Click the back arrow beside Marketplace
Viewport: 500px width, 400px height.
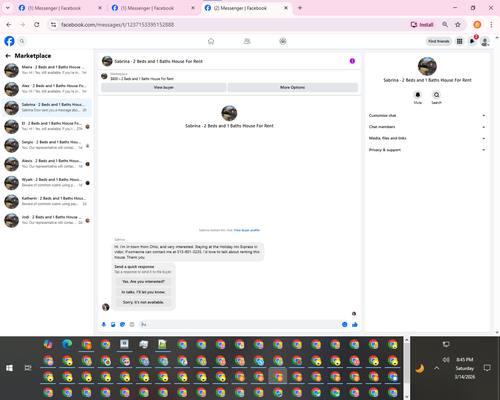8,56
